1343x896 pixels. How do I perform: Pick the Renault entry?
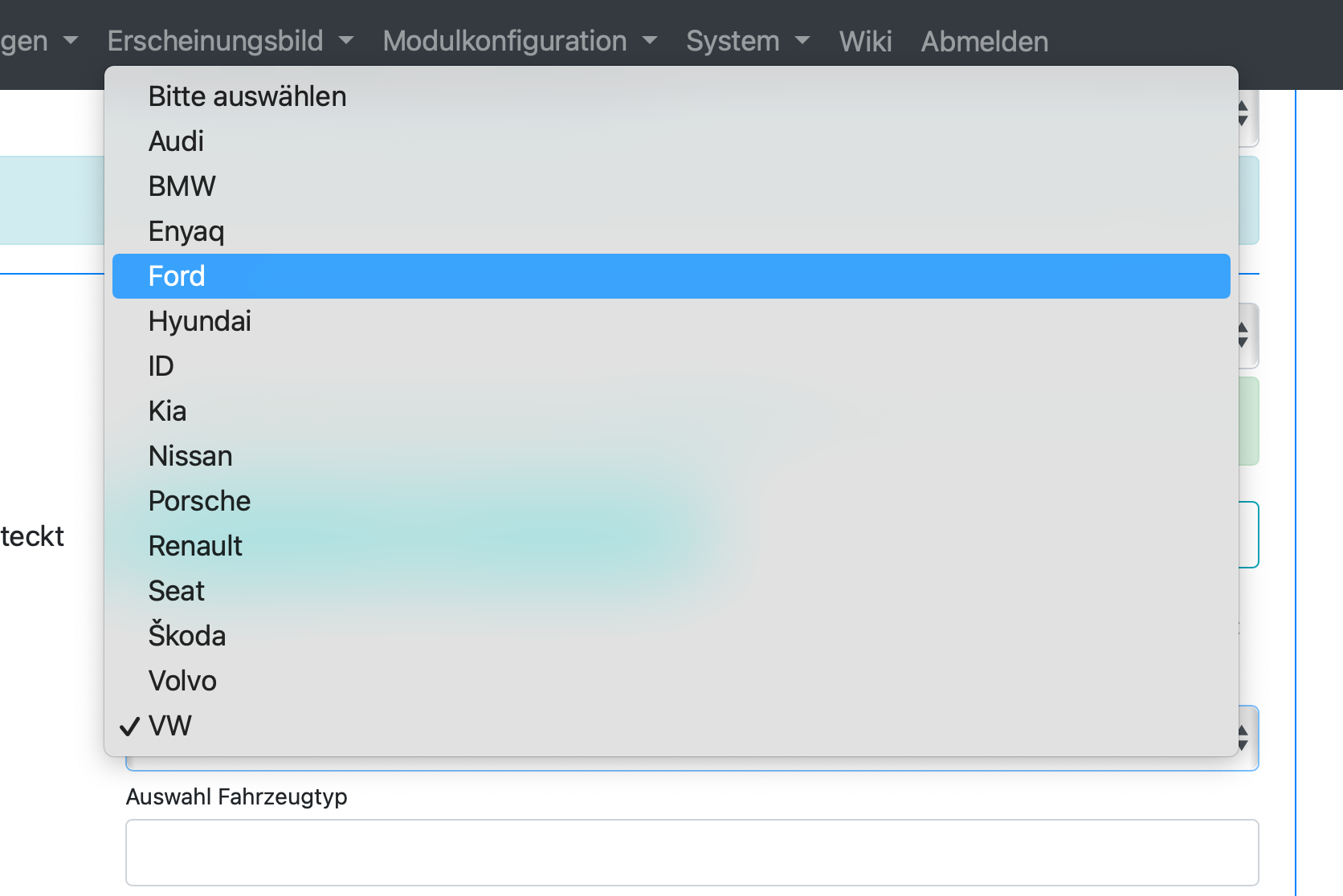pos(196,546)
